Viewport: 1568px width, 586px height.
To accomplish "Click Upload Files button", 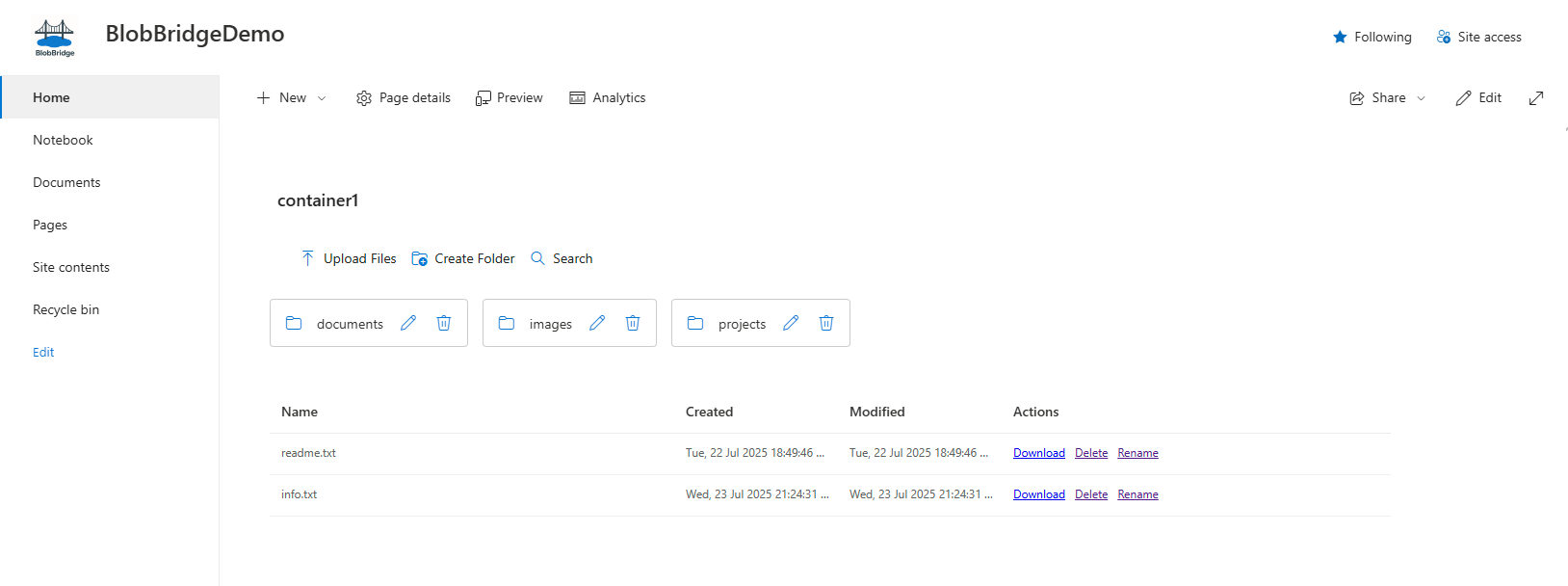I will (x=349, y=258).
